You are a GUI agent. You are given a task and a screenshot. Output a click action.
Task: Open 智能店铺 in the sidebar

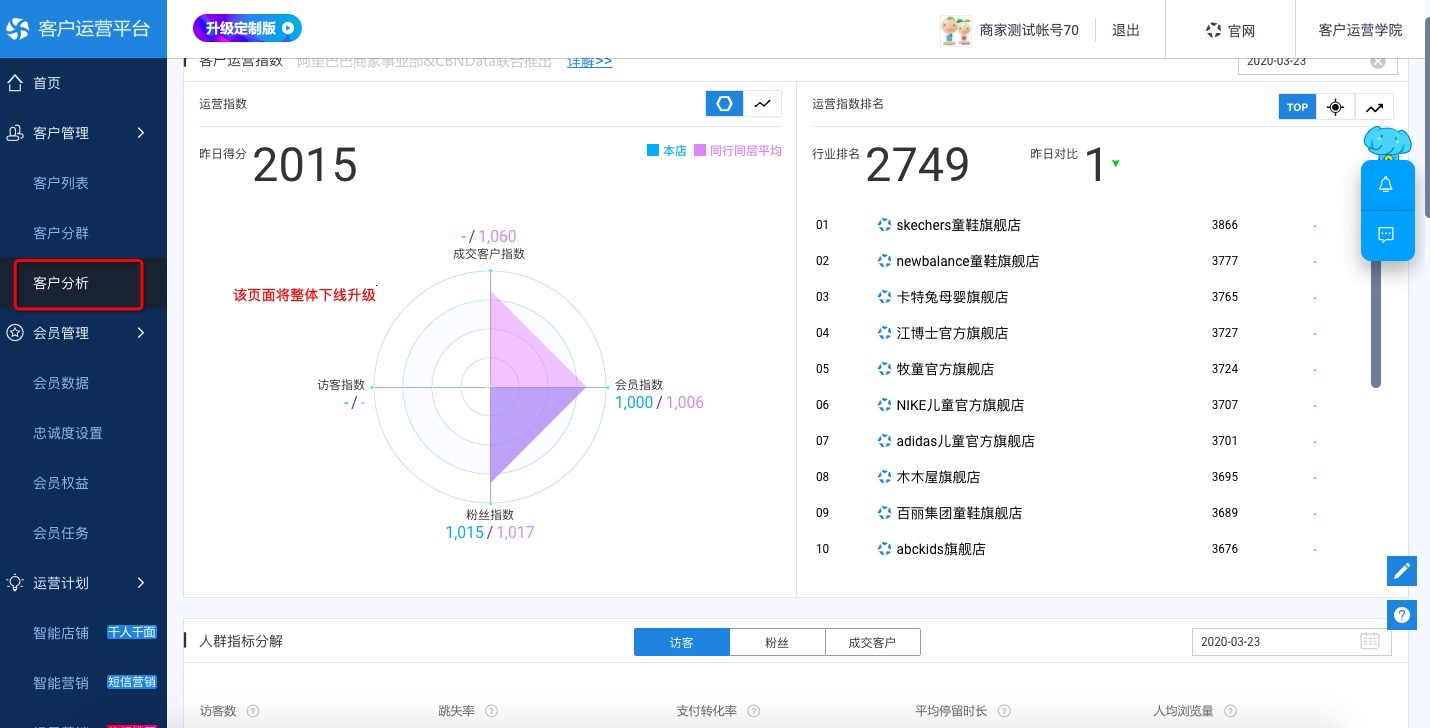point(61,633)
